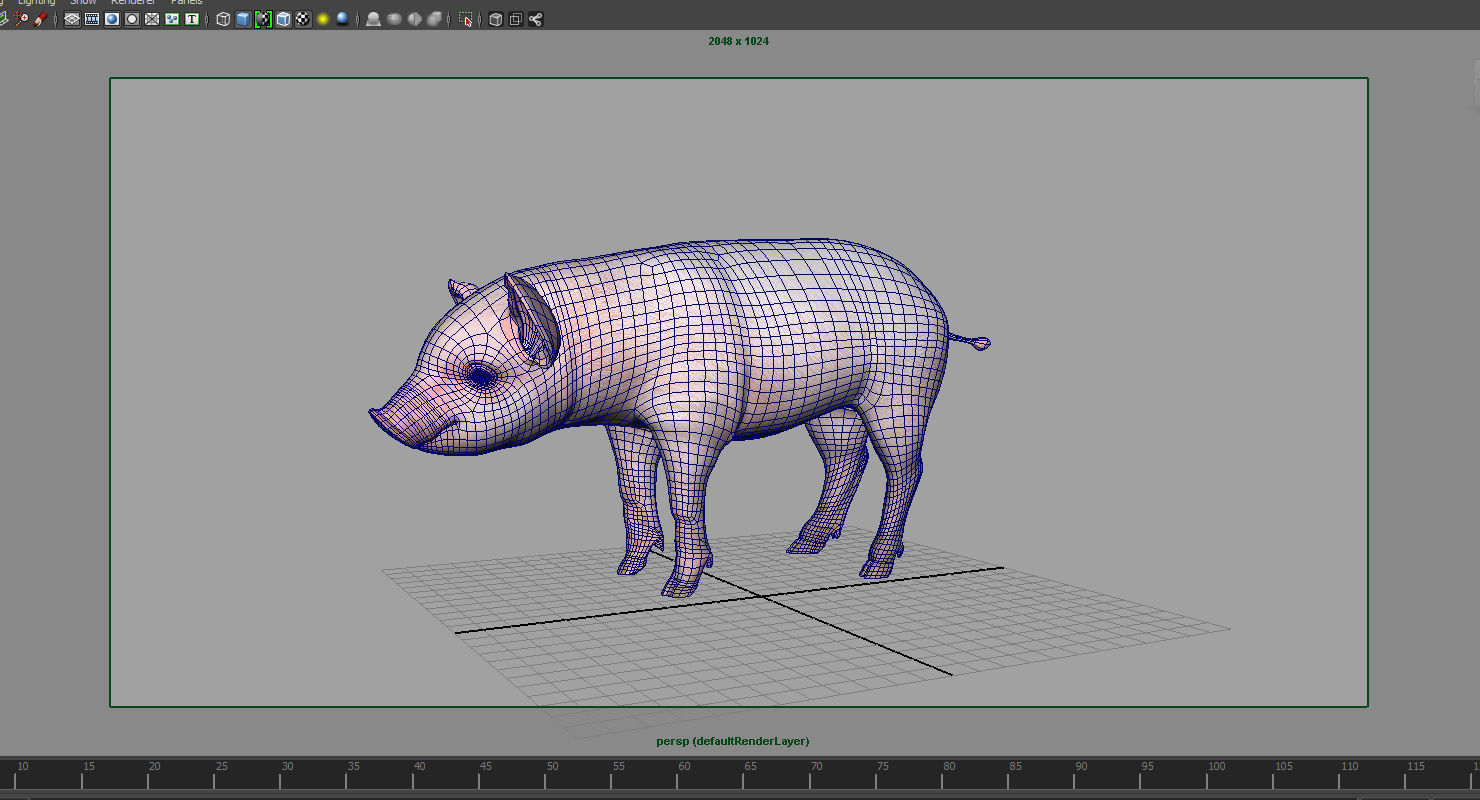
Task: Enable Textured display checker sphere icon
Action: pyautogui.click(x=303, y=19)
